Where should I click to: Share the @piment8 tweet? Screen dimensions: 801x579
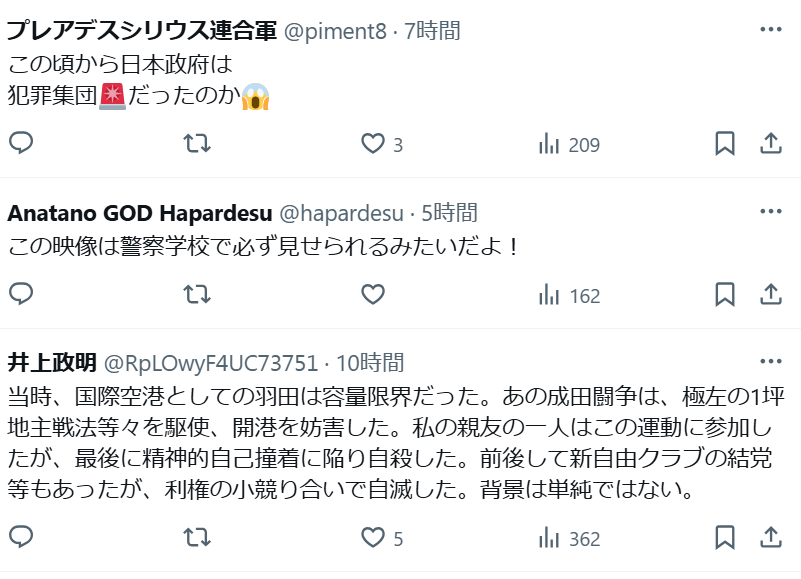tap(771, 143)
